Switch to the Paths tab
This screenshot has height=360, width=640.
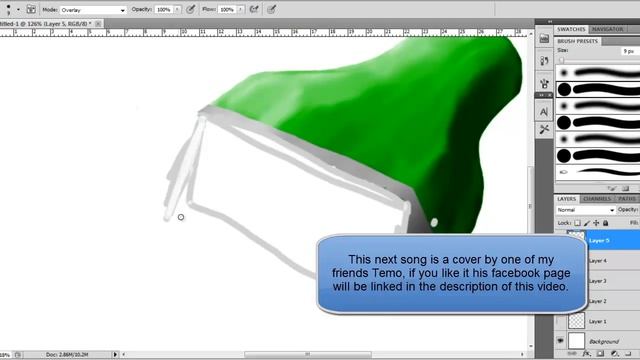pos(627,199)
